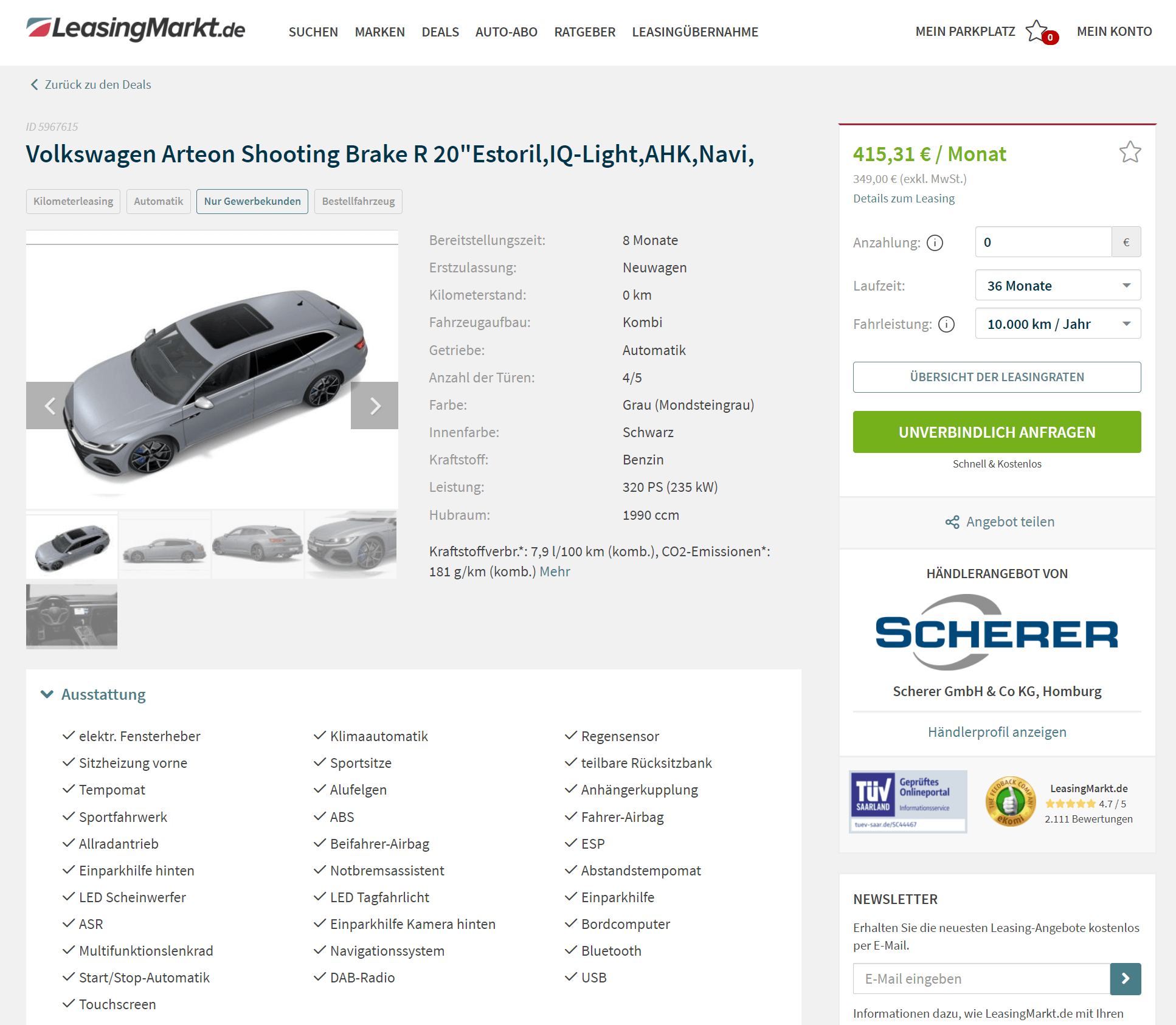Click the LeasingMarkt.de logo
Screen dimensions: 1176x1025
tap(136, 29)
